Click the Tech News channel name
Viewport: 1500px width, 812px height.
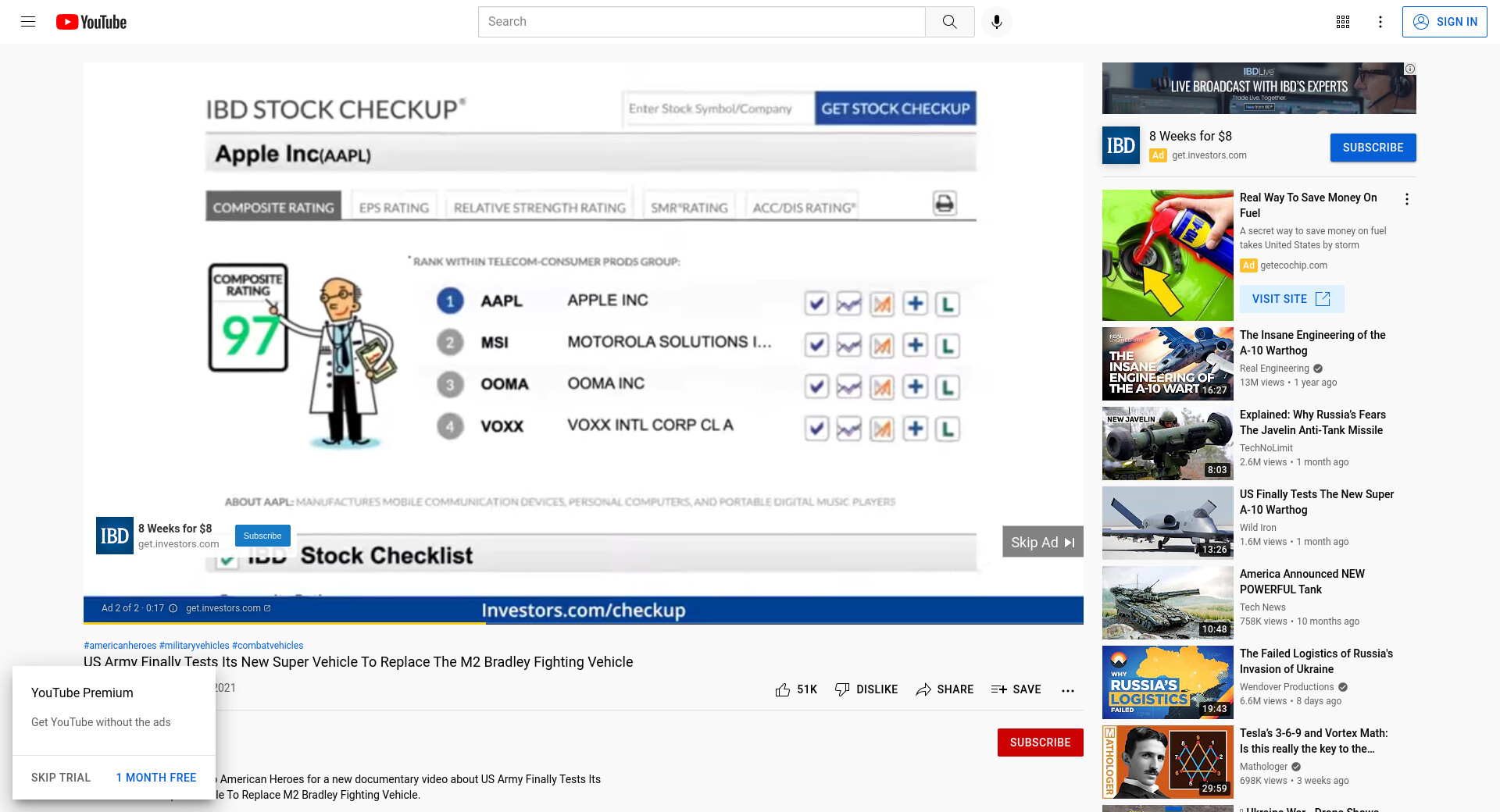tap(1262, 607)
